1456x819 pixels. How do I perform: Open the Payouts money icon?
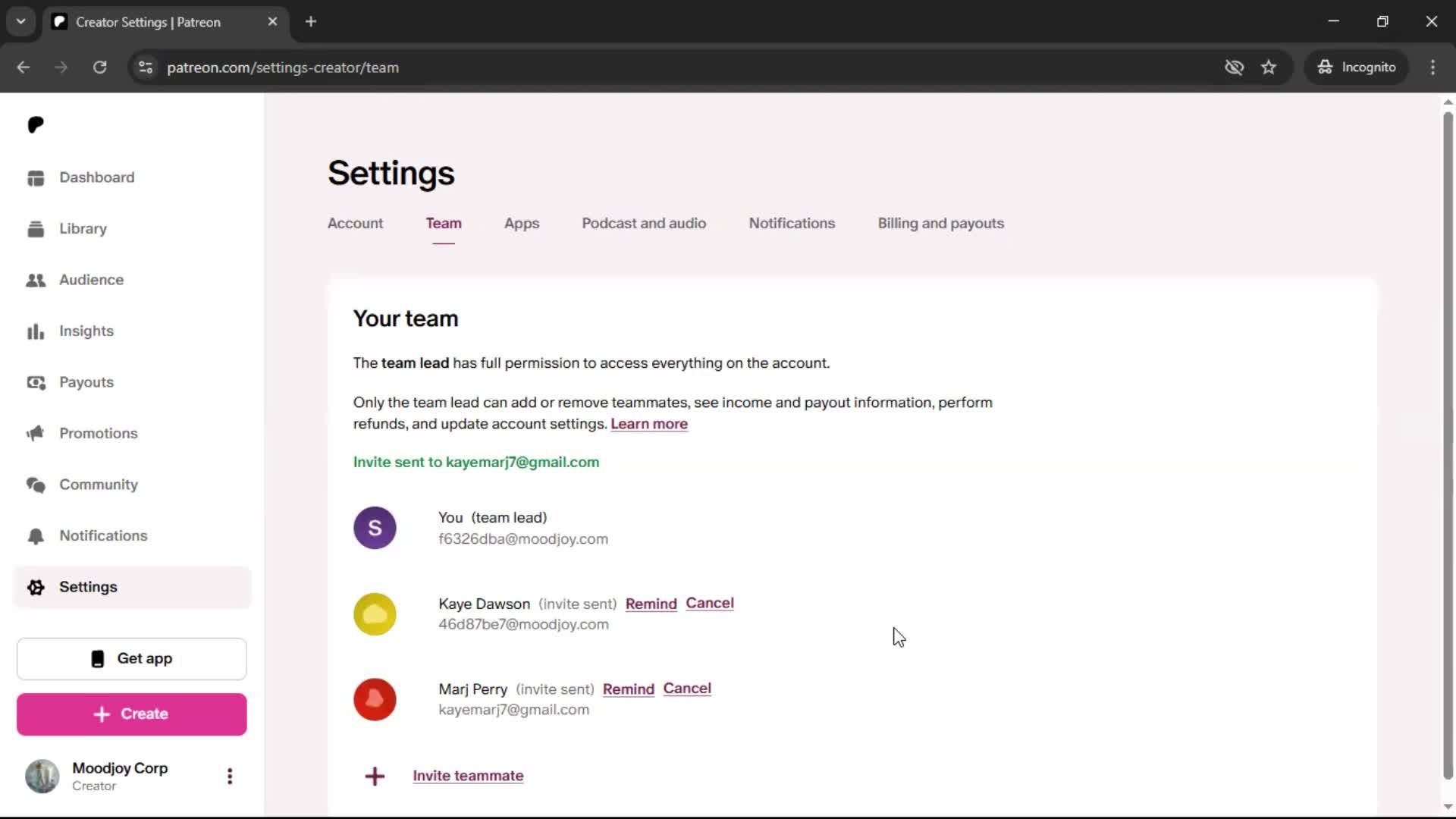click(36, 382)
